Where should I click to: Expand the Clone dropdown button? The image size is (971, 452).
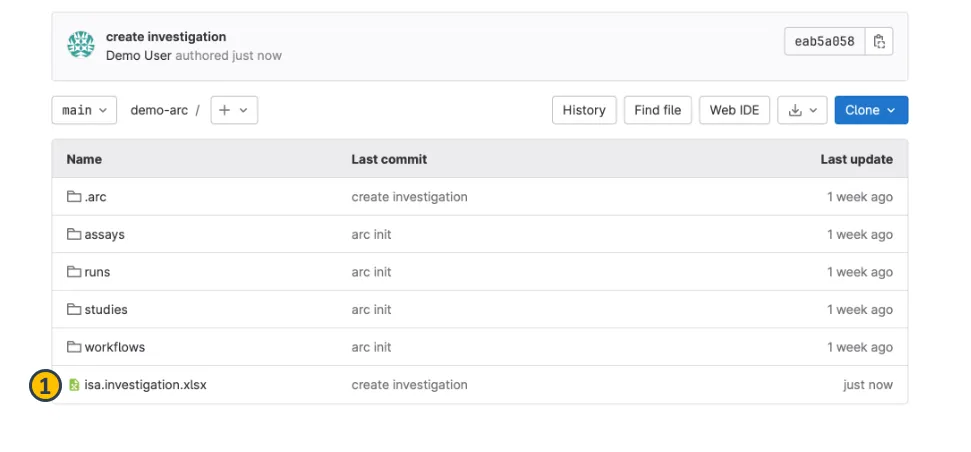[x=871, y=110]
